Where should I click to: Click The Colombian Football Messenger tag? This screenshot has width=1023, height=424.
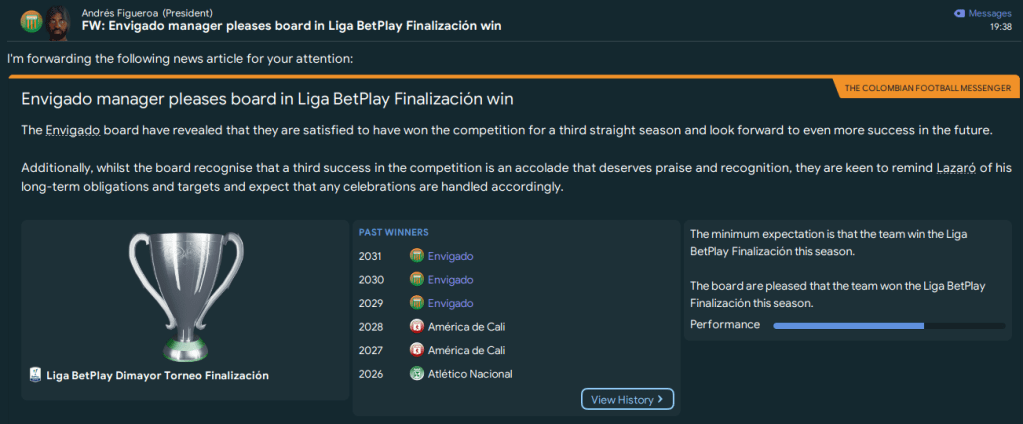point(927,88)
